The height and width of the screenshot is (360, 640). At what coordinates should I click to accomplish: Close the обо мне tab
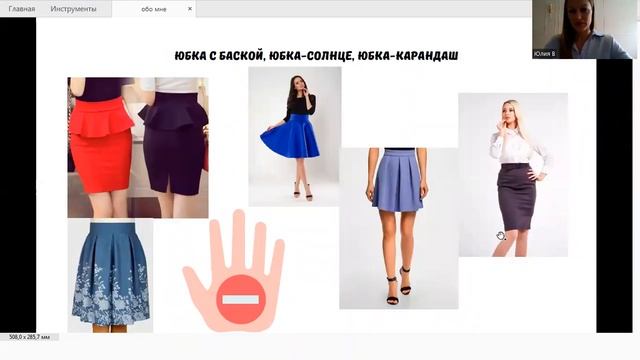pos(190,9)
